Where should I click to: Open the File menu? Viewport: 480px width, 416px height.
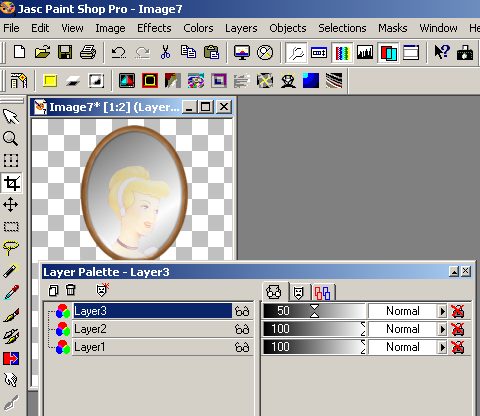tap(11, 28)
